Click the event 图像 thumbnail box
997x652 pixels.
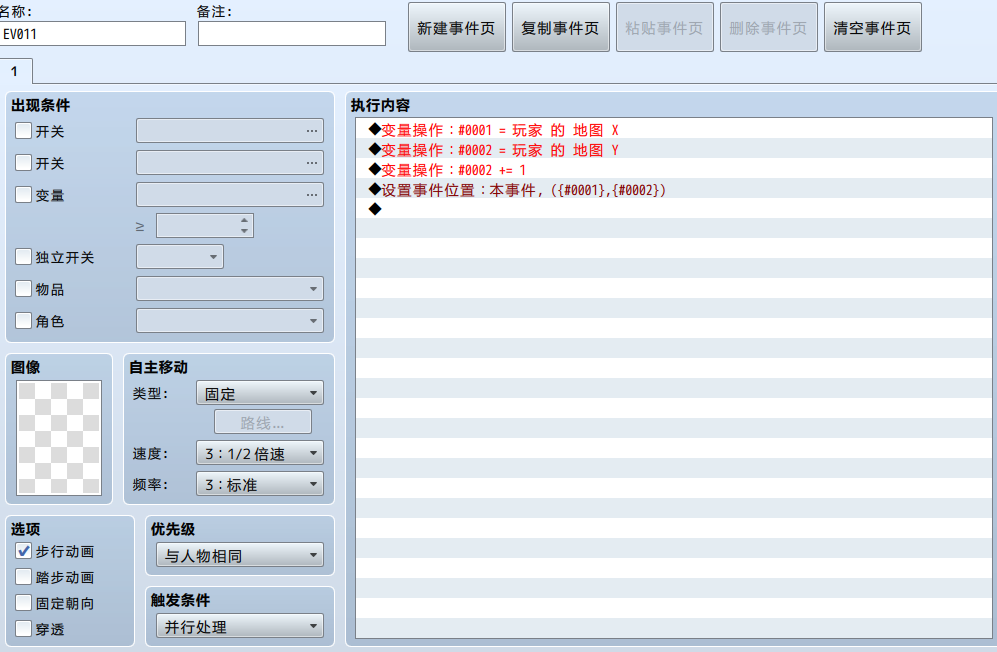[x=59, y=438]
